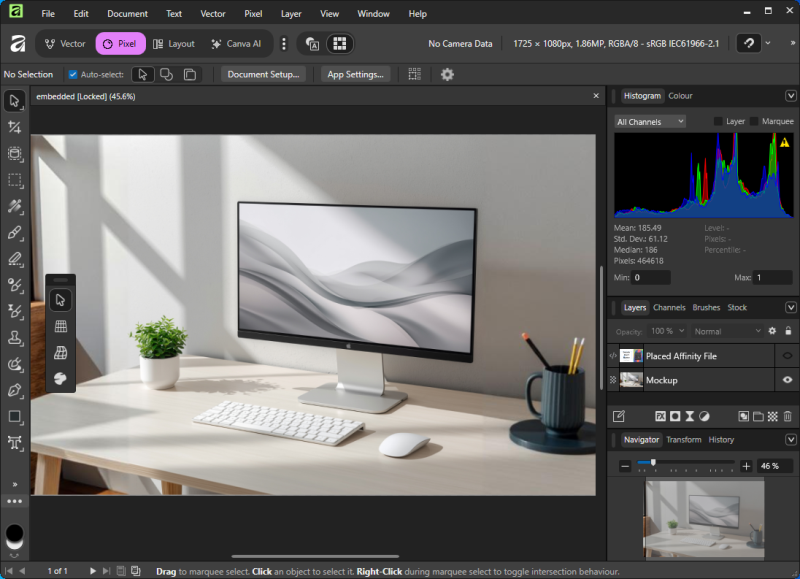The width and height of the screenshot is (800, 579).
Task: Choose the Pen tool in the tools panel
Action: [15, 390]
